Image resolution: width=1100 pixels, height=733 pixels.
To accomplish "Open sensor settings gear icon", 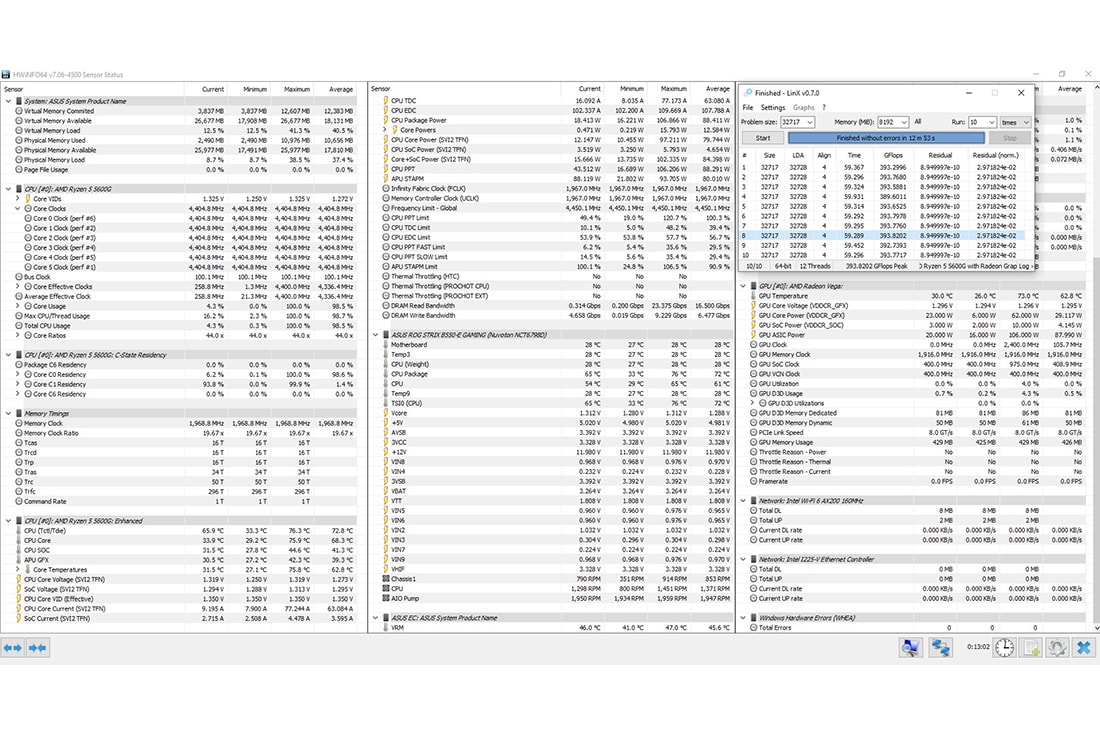I will (1056, 648).
